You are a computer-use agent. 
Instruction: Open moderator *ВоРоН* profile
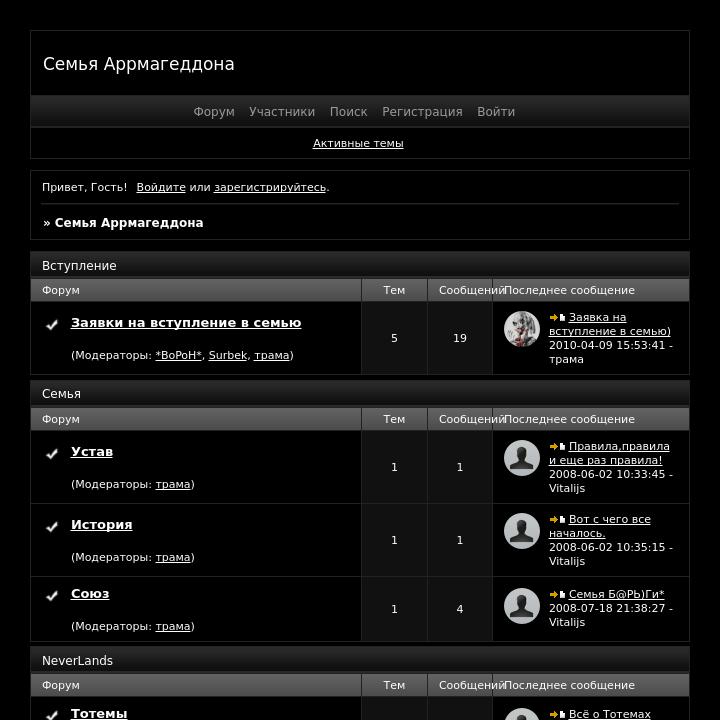point(179,355)
